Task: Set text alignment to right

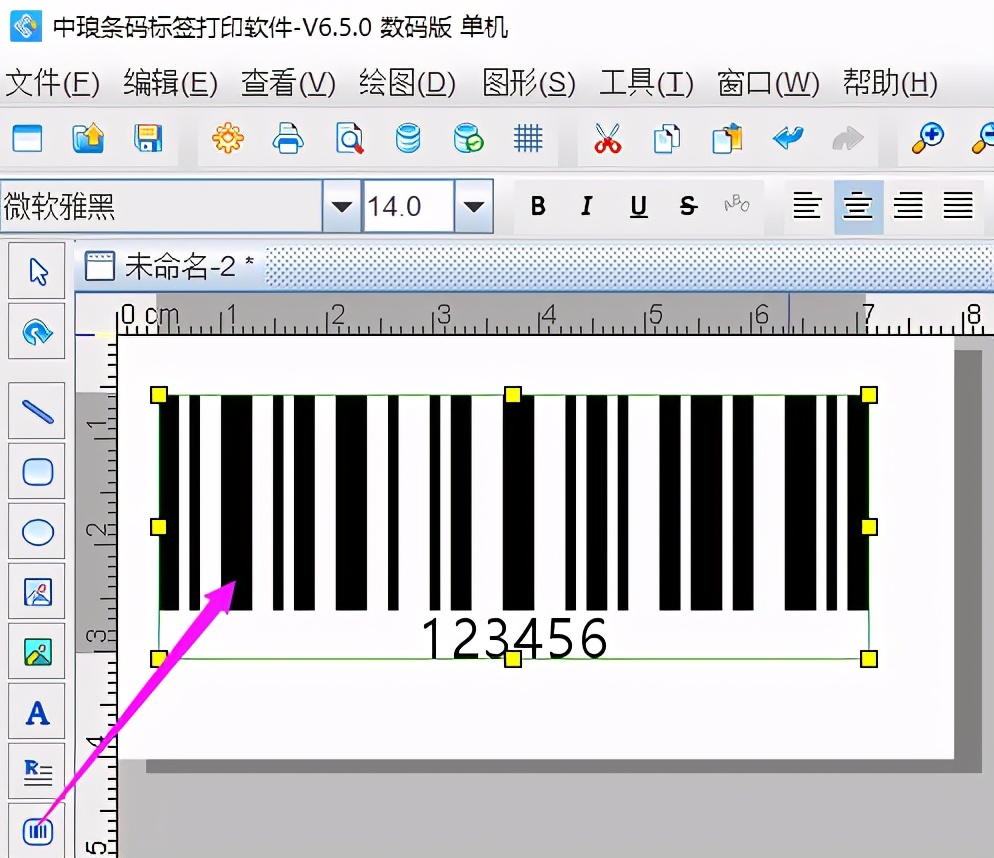Action: [908, 206]
